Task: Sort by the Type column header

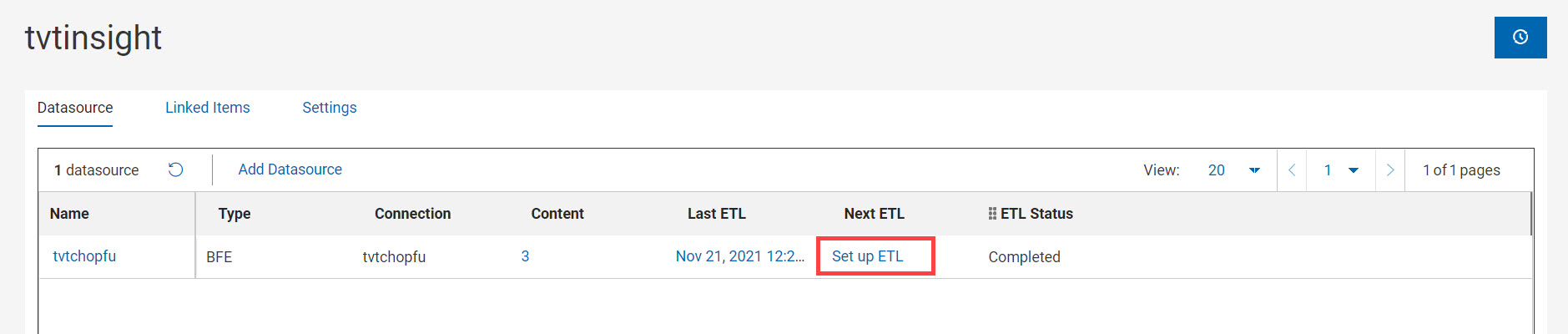Action: (234, 214)
